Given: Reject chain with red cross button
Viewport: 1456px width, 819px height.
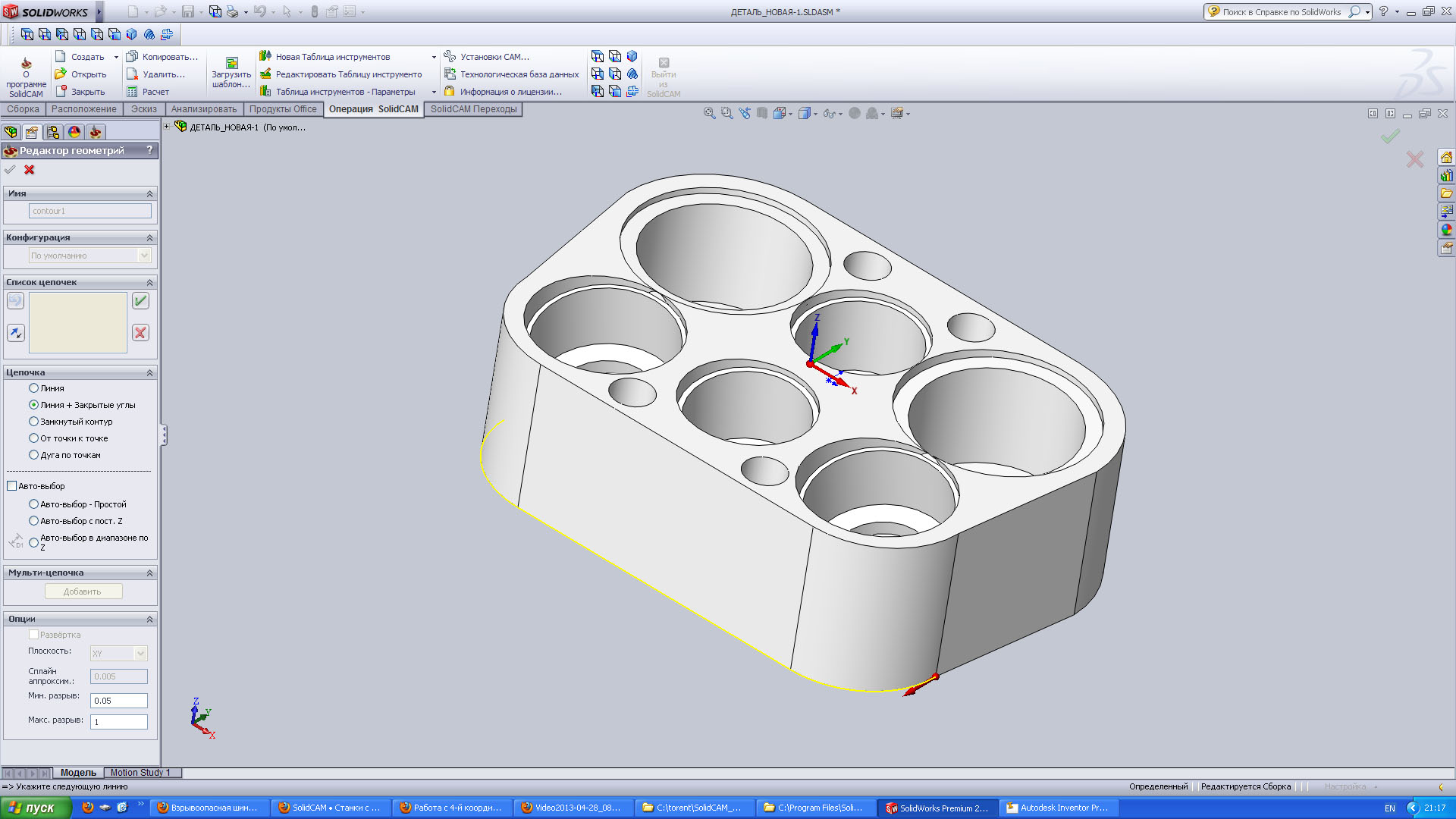Looking at the screenshot, I should point(140,333).
